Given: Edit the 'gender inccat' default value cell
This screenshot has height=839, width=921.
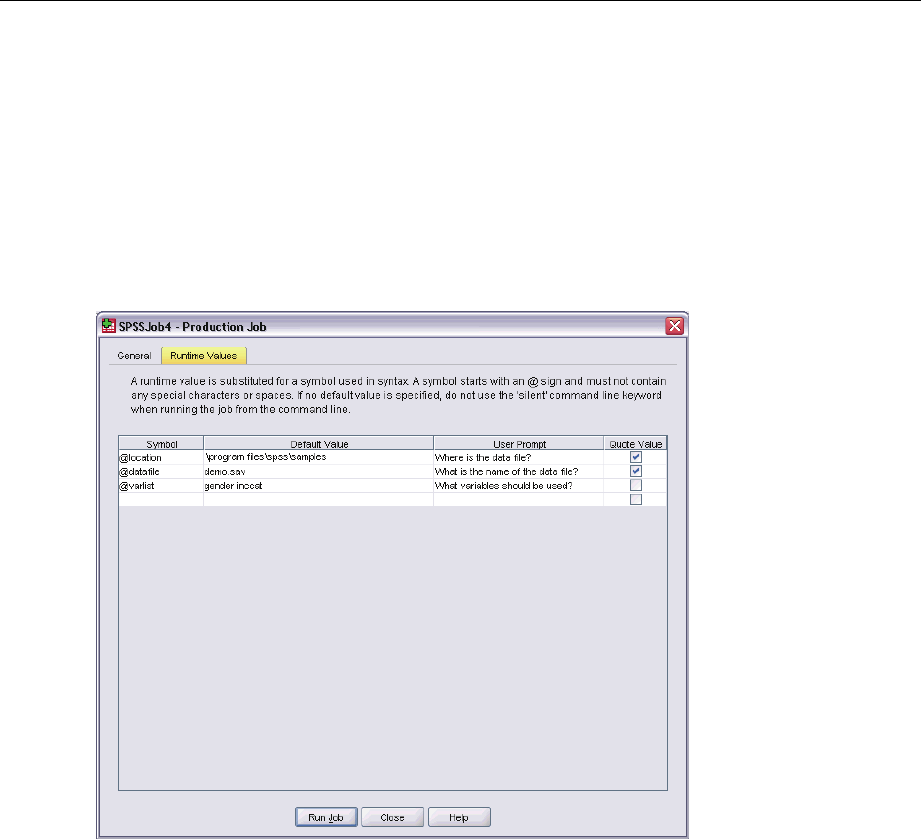Looking at the screenshot, I should (x=318, y=485).
